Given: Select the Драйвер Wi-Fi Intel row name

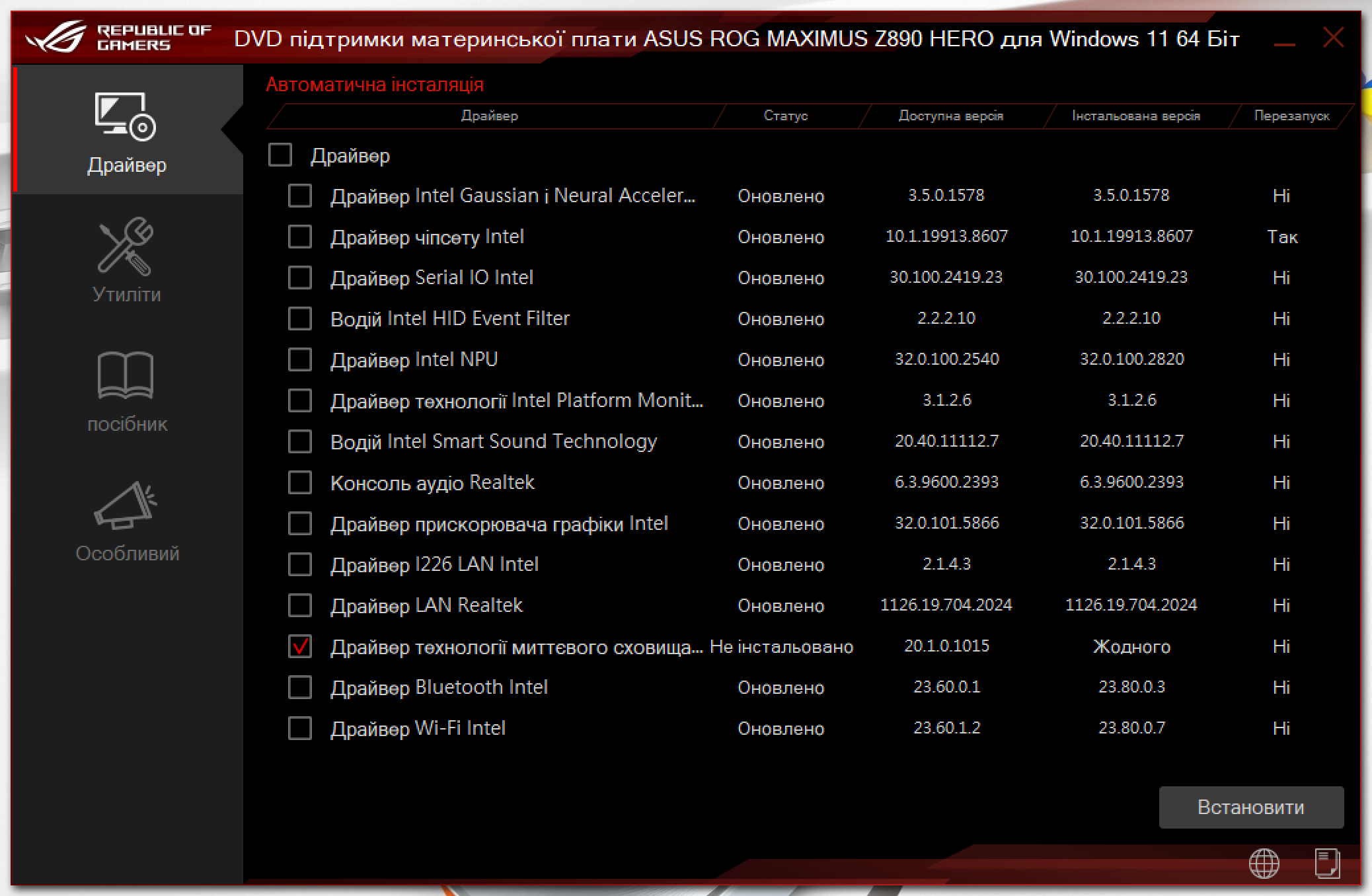Looking at the screenshot, I should click(x=418, y=729).
